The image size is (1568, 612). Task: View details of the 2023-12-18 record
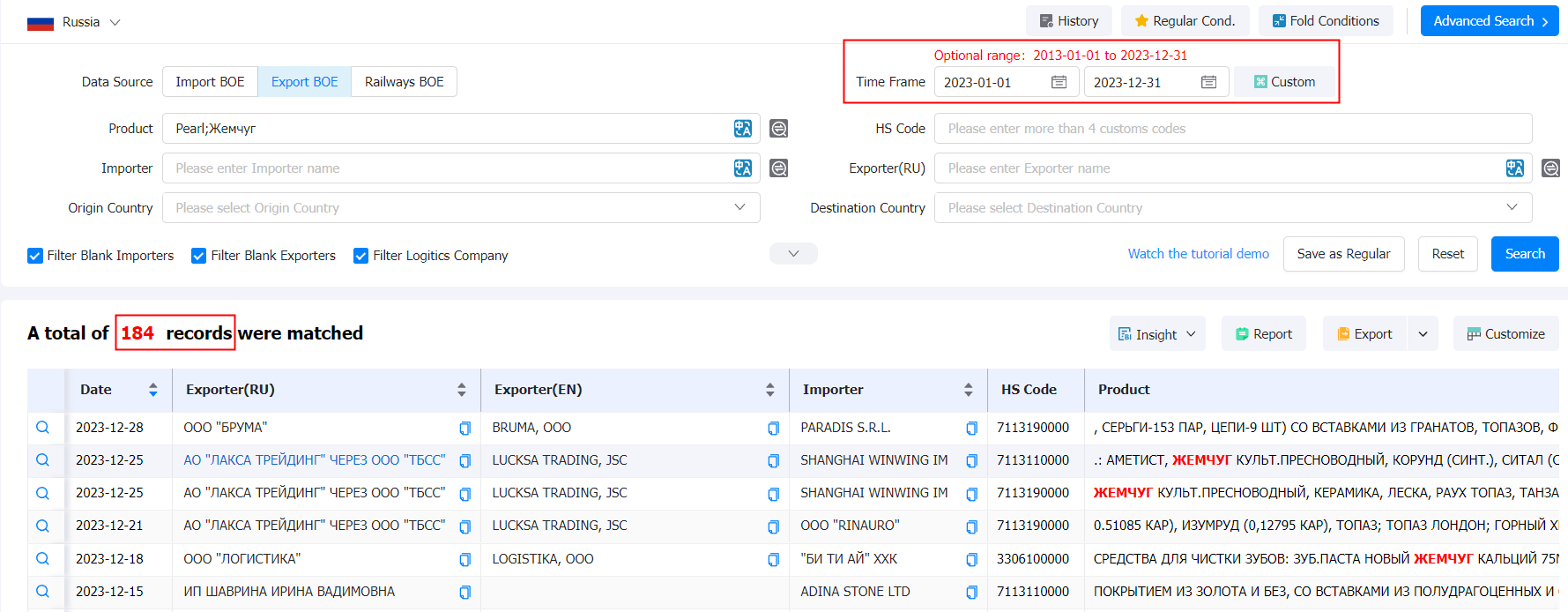[x=42, y=559]
